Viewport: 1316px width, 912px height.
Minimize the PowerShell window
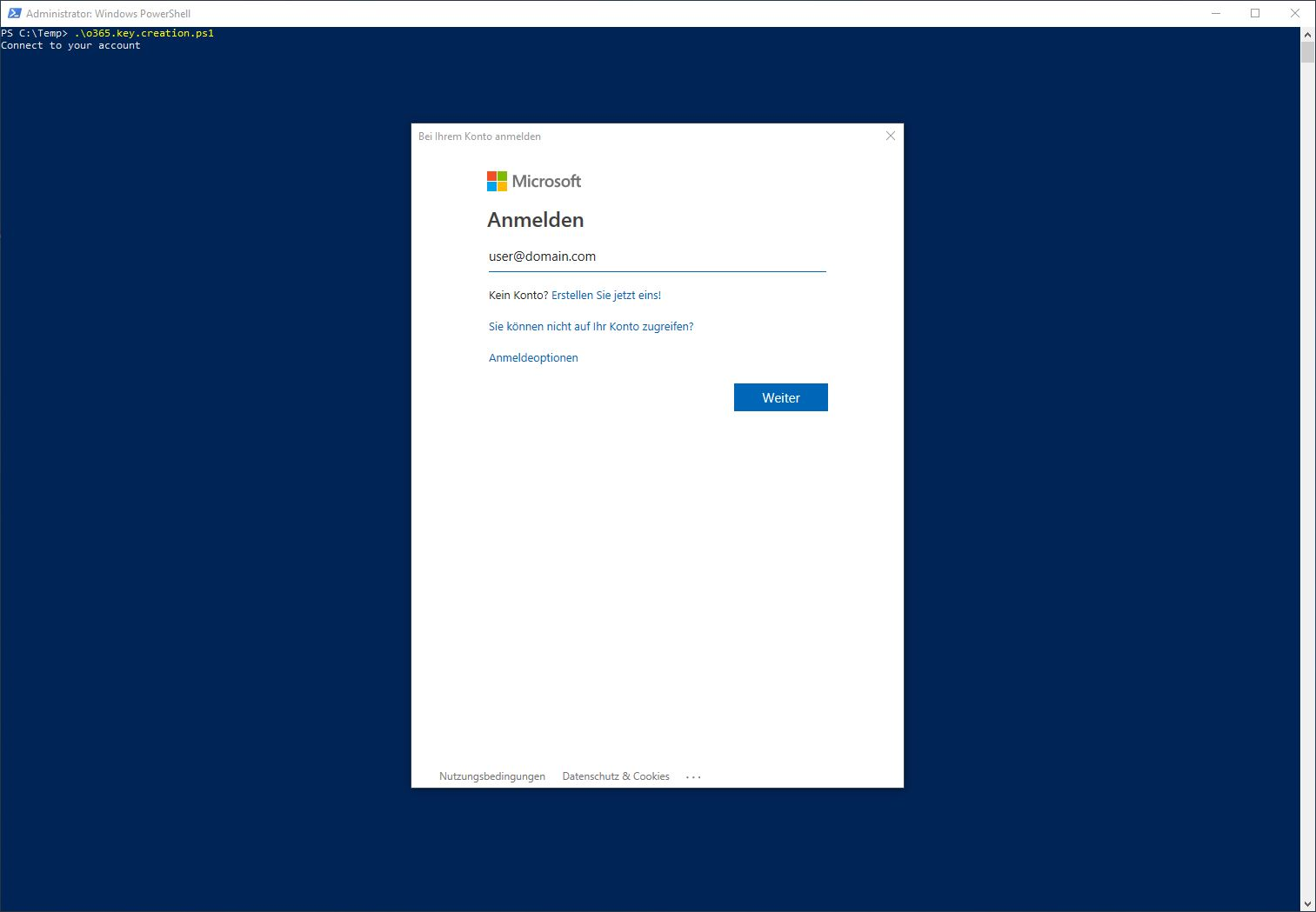(1216, 13)
